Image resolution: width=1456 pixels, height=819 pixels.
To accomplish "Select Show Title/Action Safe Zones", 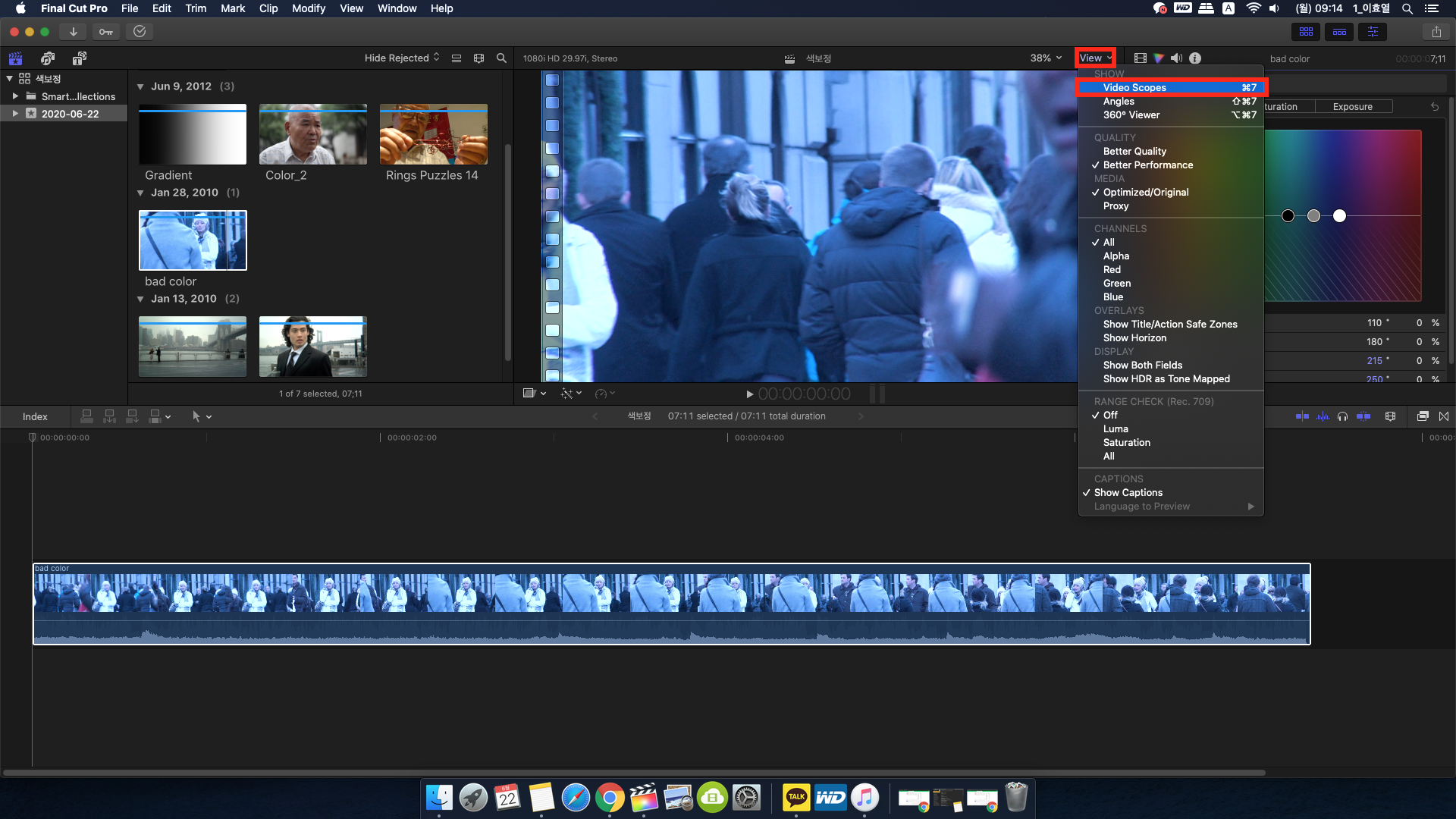I will (x=1169, y=324).
